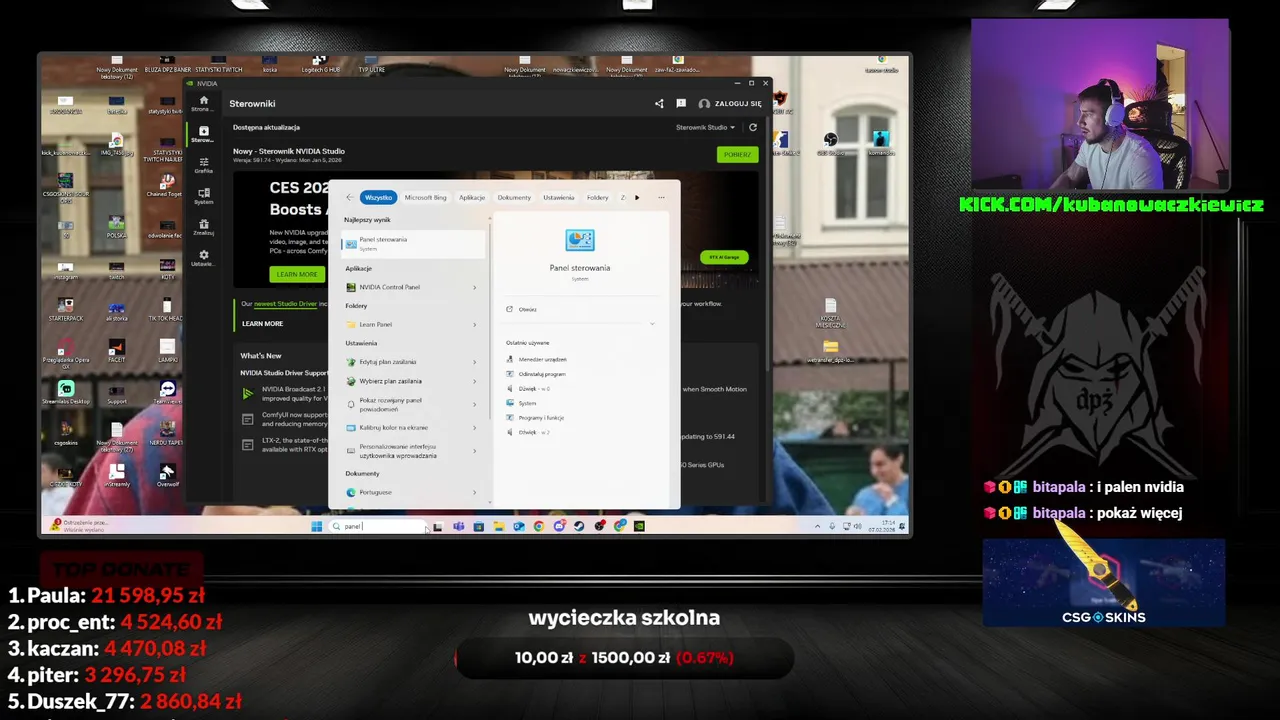Open Grafika section in NVIDIA sidebar
Viewport: 1280px width, 720px height.
tap(204, 165)
